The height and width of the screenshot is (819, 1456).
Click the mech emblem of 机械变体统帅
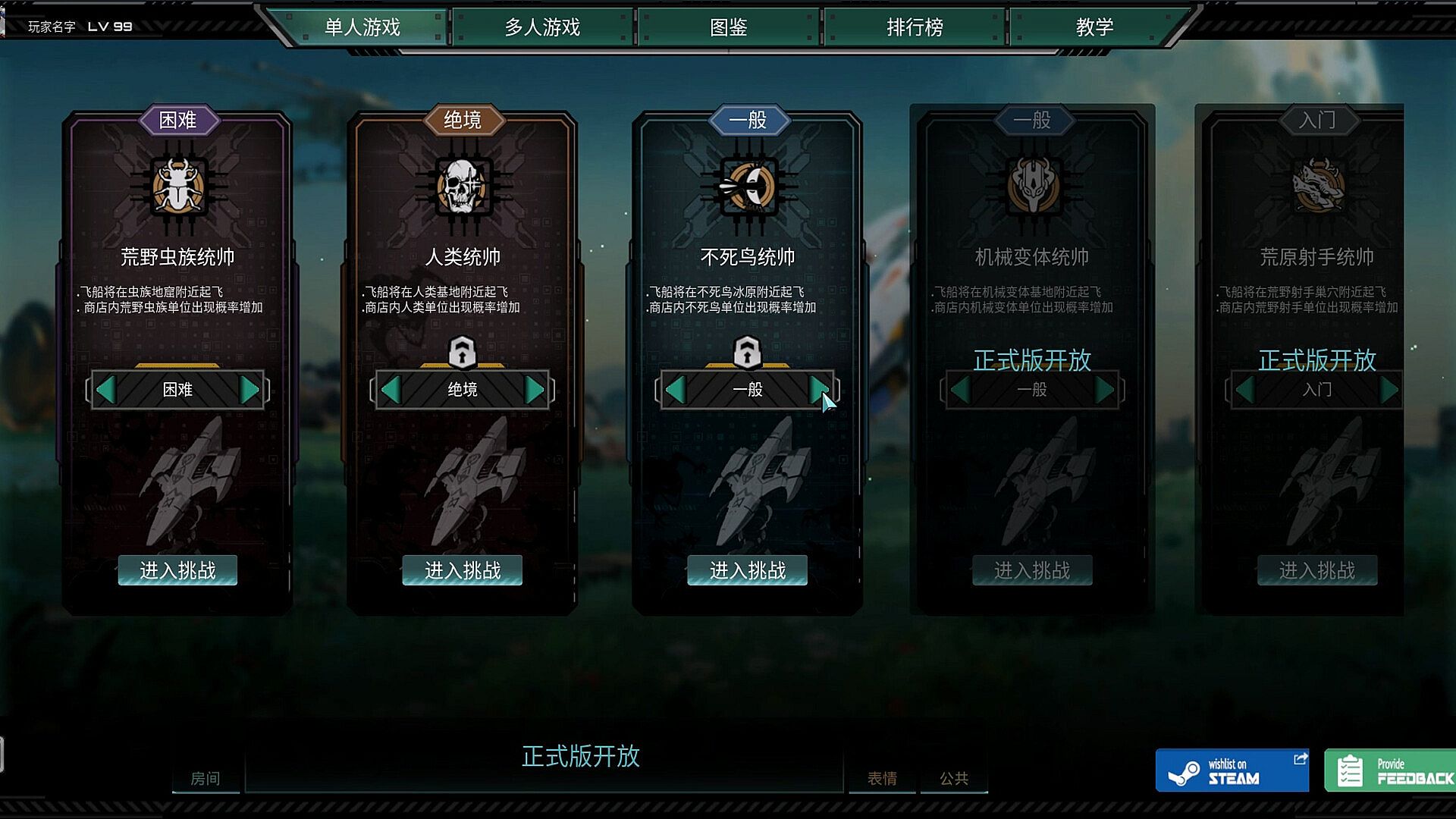(x=1032, y=186)
